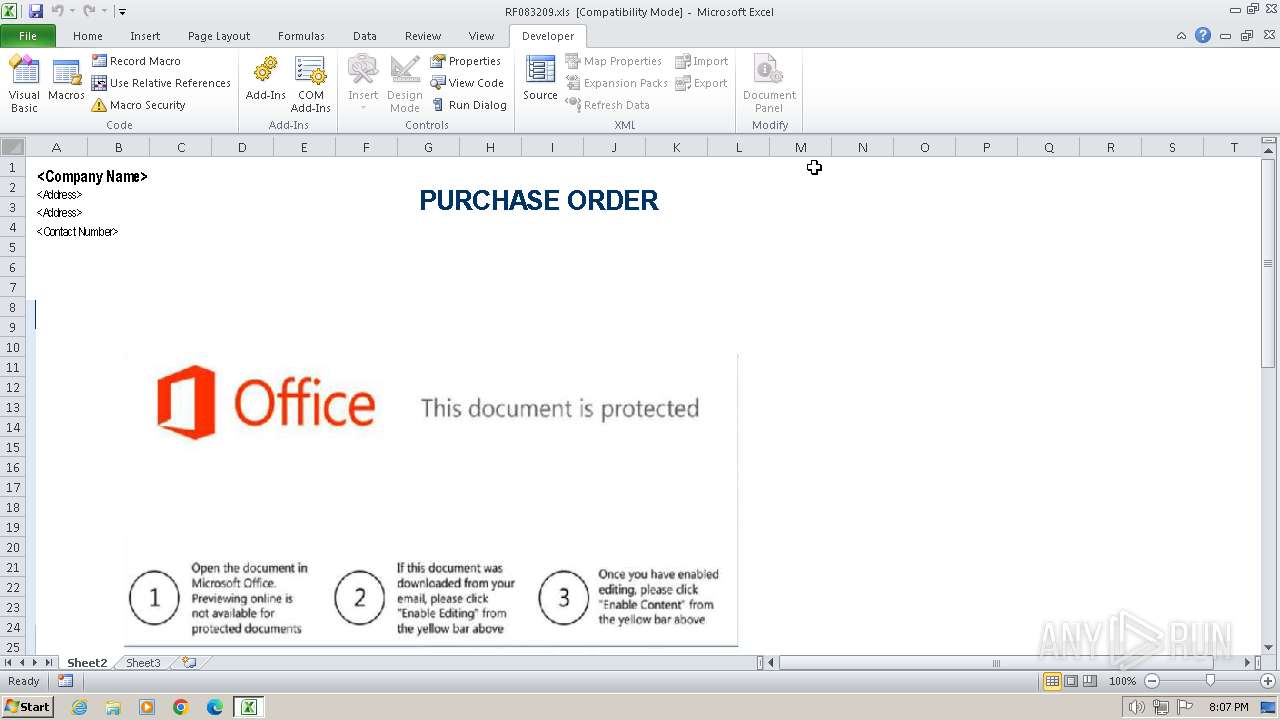The width and height of the screenshot is (1280, 720).
Task: Click the Macro Security warning icon
Action: pyautogui.click(x=99, y=105)
